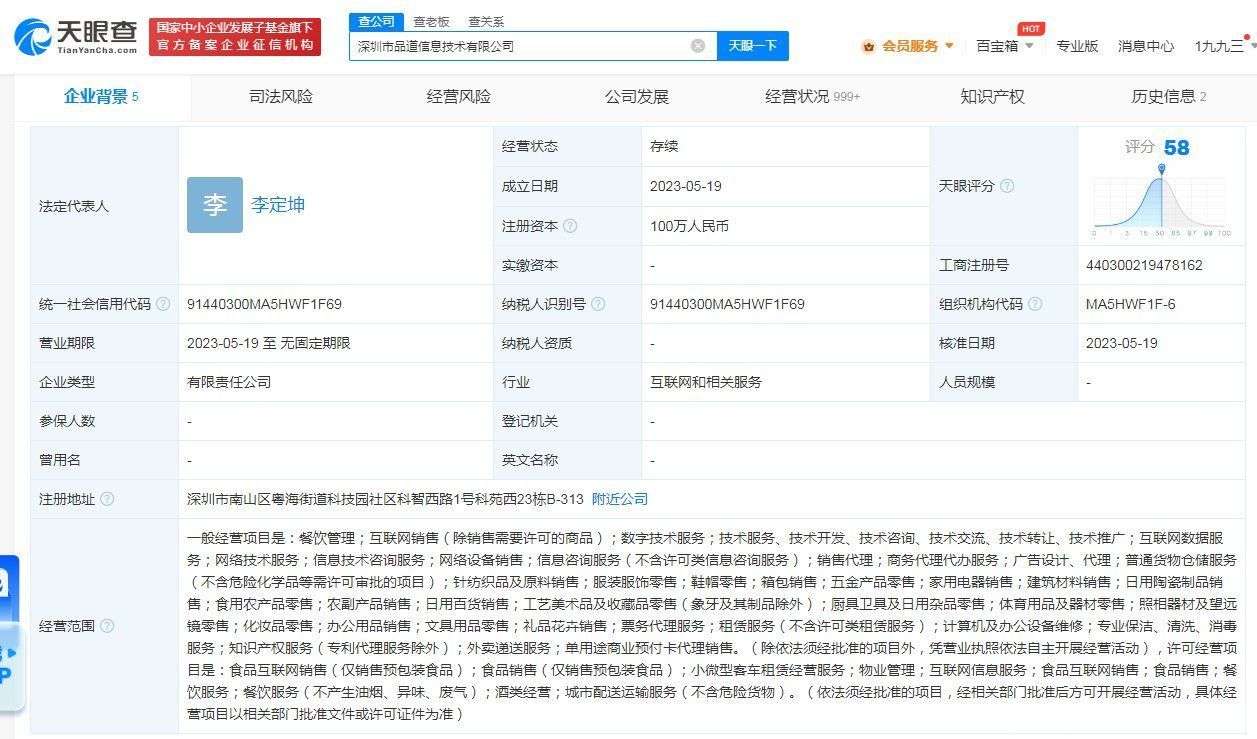
Task: Click the 天眼一下 search button
Action: tap(752, 46)
